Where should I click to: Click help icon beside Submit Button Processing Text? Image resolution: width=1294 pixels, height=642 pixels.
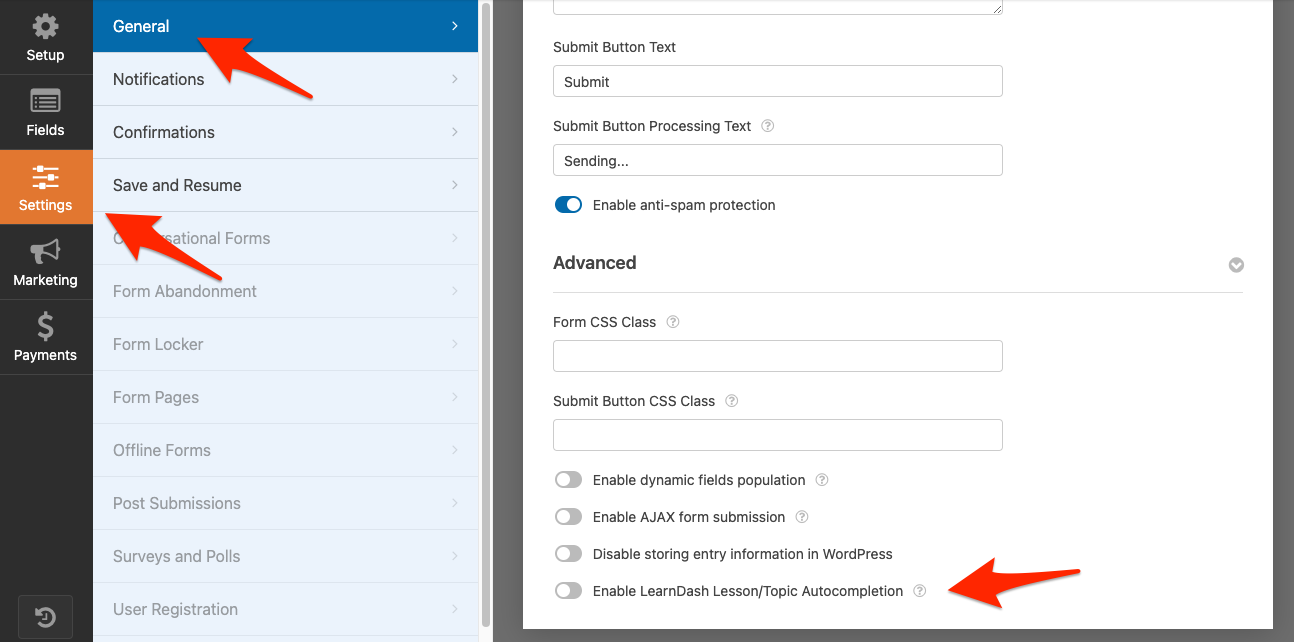pyautogui.click(x=768, y=126)
